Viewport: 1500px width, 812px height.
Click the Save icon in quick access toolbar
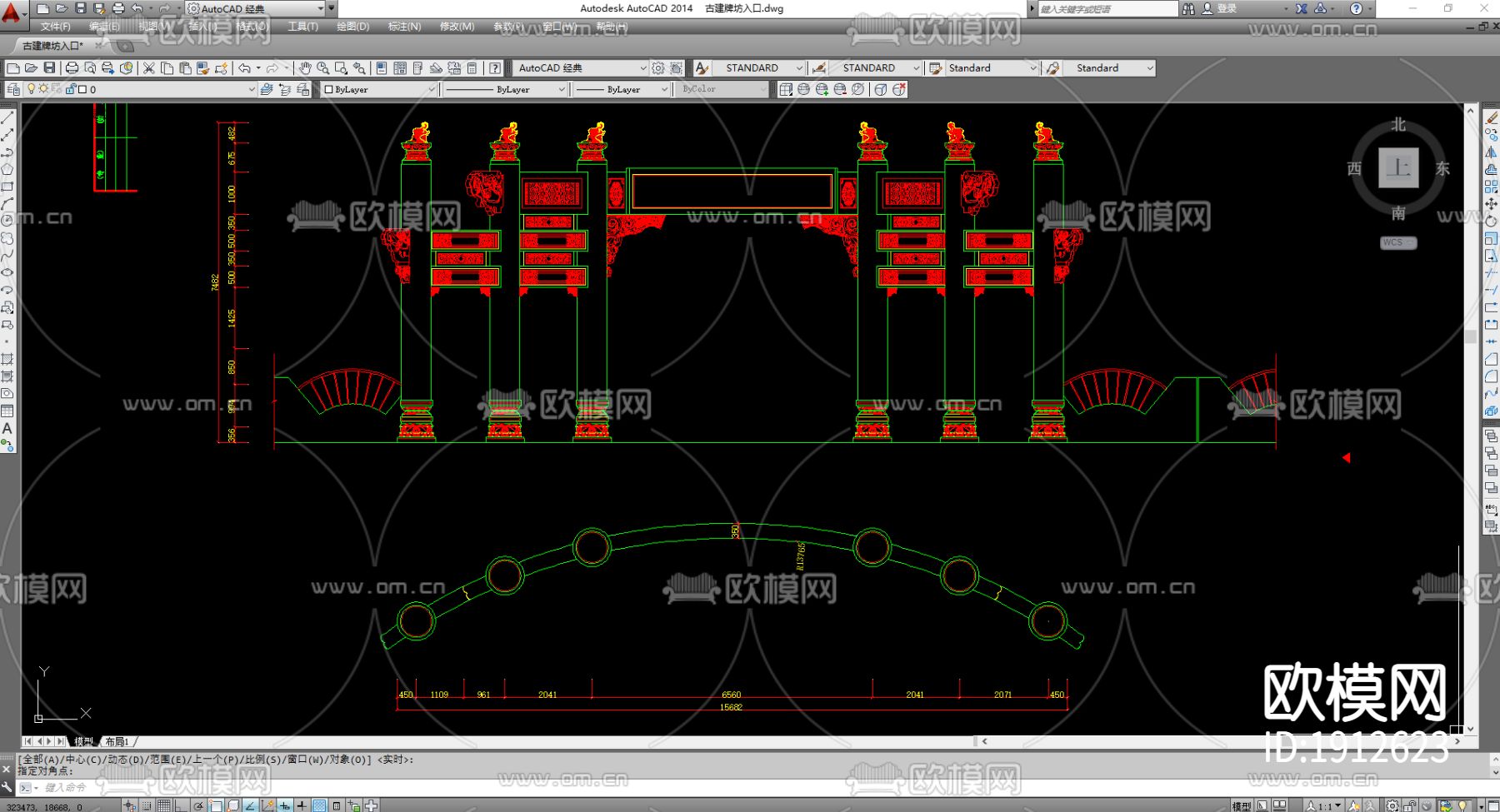click(81, 8)
